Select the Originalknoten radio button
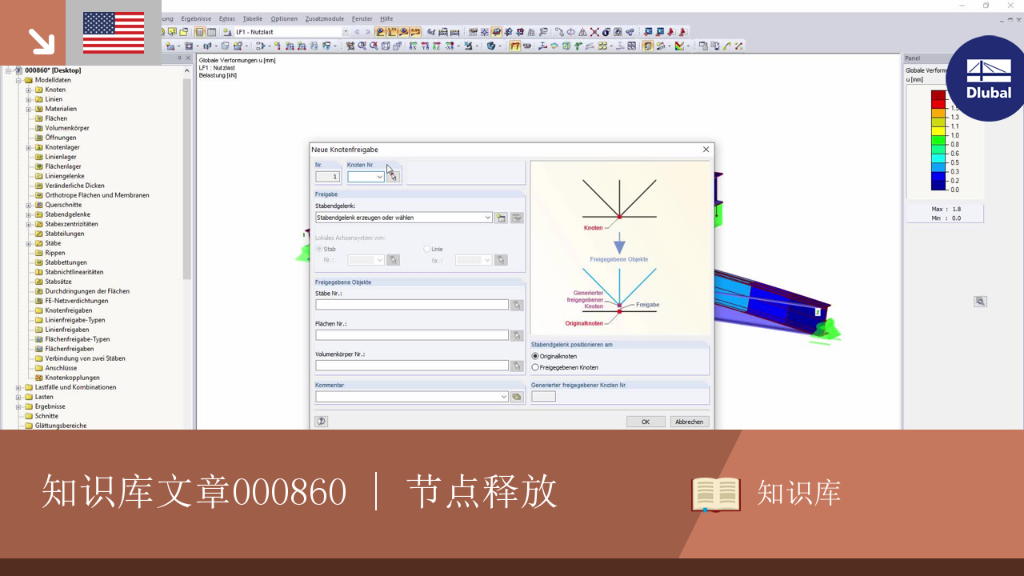The image size is (1024, 576). tap(536, 356)
